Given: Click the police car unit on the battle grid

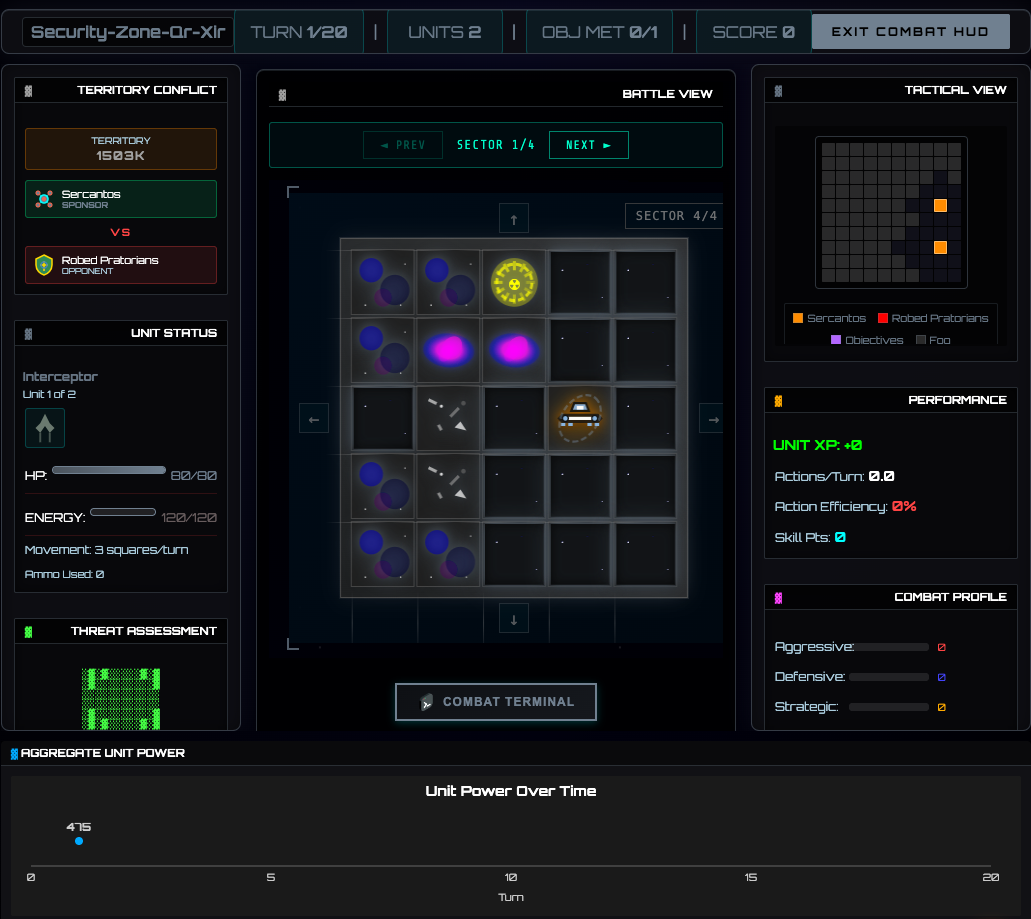Looking at the screenshot, I should pyautogui.click(x=579, y=418).
